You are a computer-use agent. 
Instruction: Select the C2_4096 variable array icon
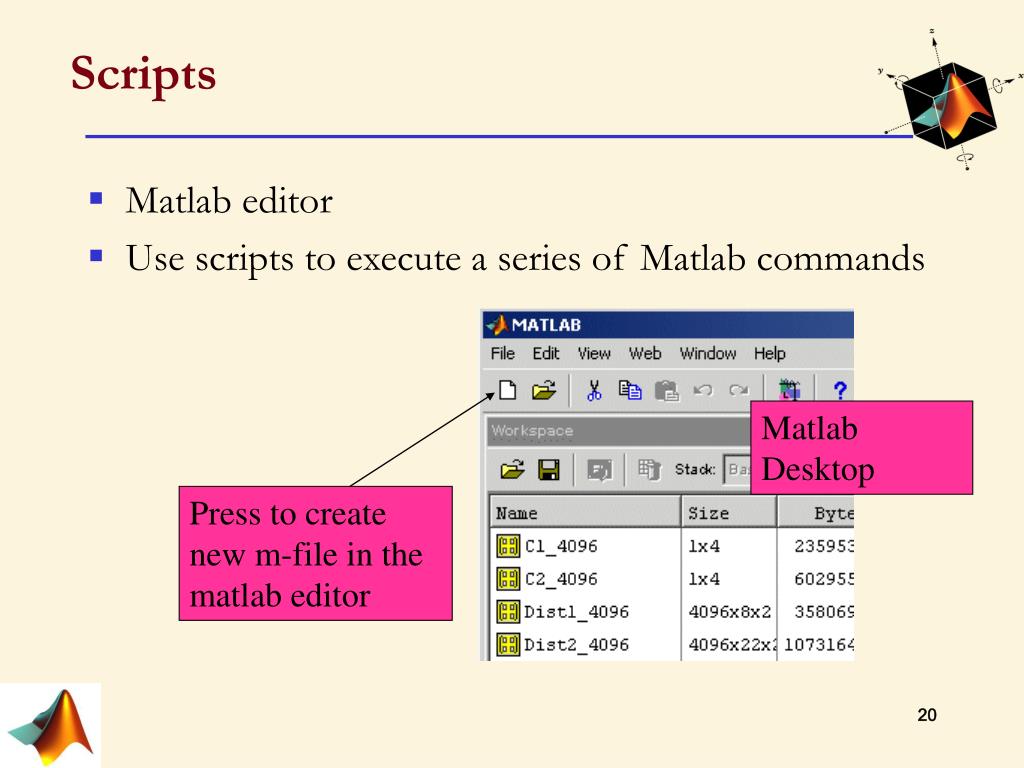[x=508, y=579]
